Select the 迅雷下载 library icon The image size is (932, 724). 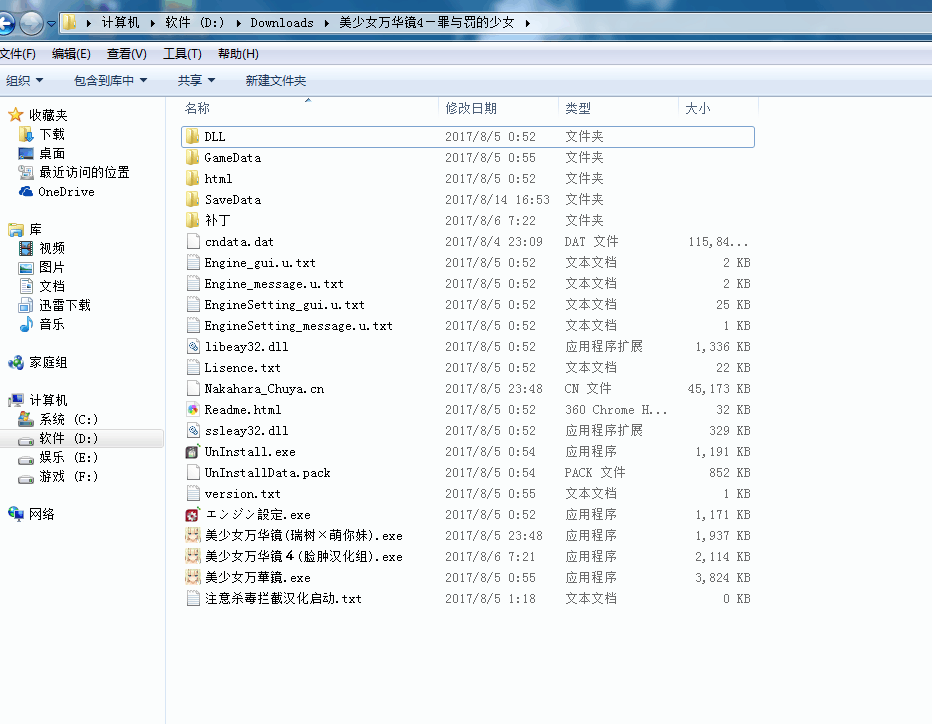(x=26, y=306)
